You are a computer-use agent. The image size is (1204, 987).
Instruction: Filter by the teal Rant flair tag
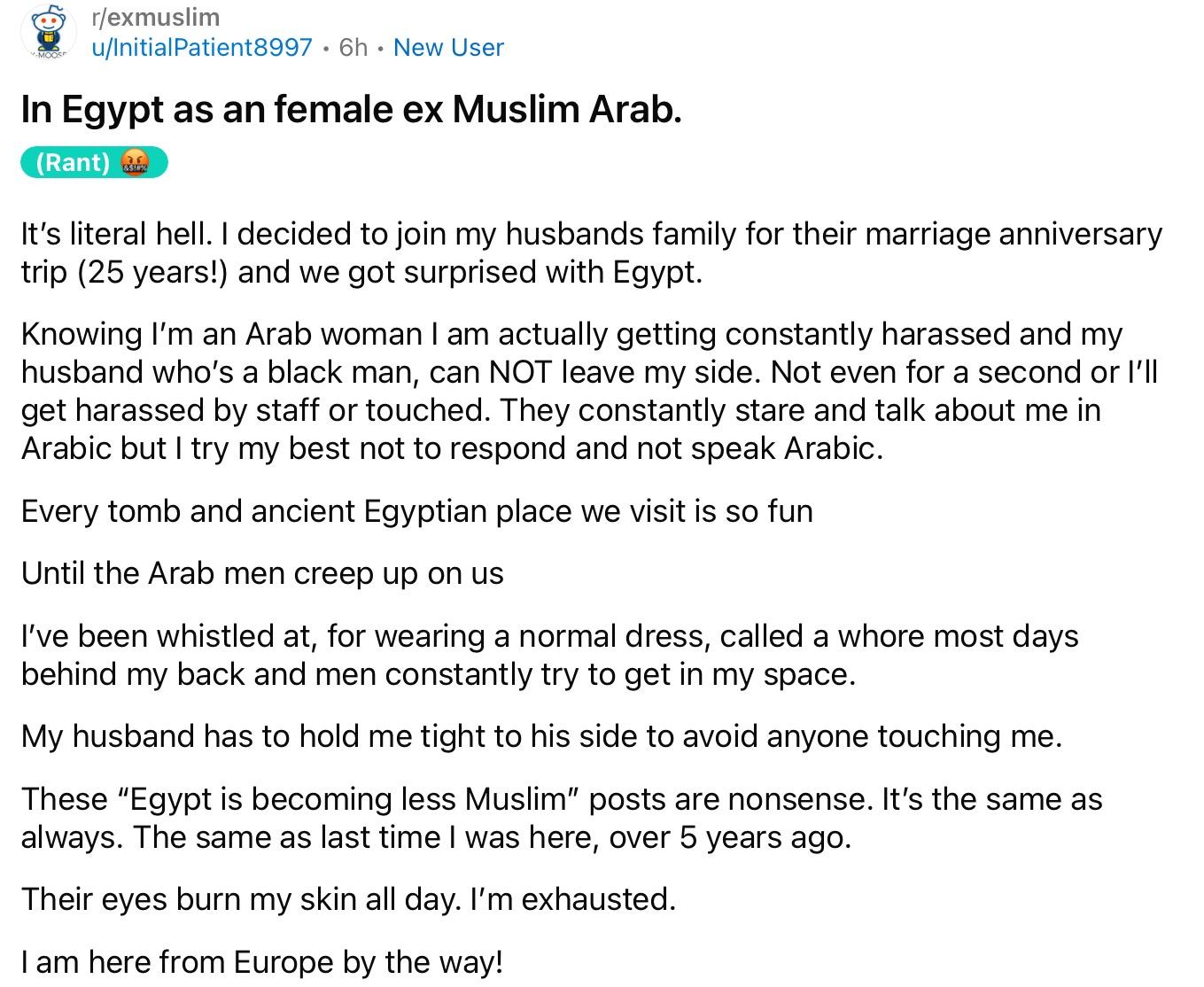[94, 163]
